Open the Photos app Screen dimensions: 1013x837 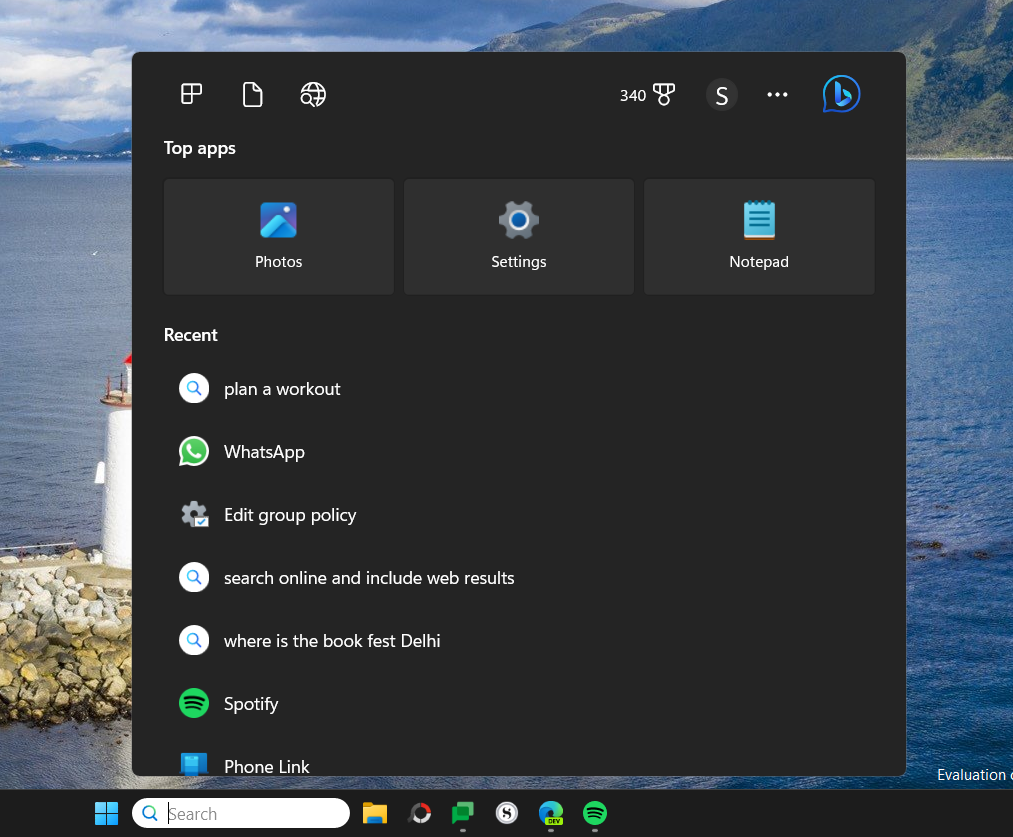[x=278, y=236]
